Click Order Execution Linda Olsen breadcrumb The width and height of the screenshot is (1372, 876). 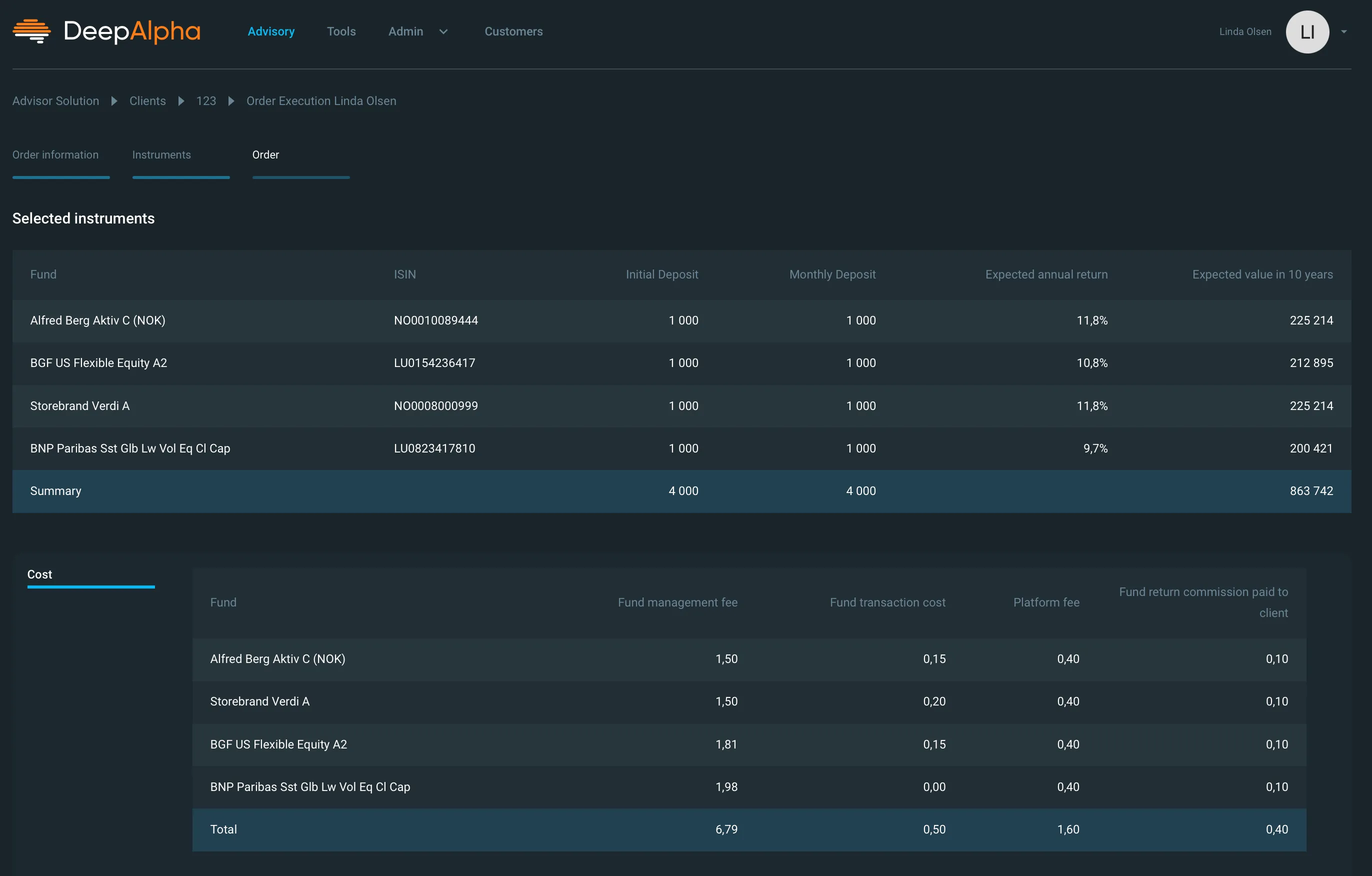coord(321,101)
